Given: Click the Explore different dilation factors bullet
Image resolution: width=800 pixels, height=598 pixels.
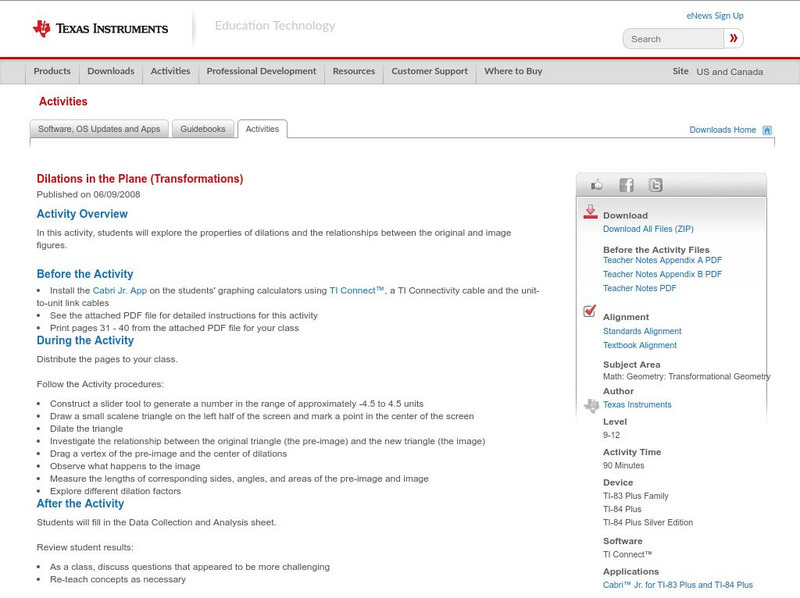Looking at the screenshot, I should click(115, 491).
